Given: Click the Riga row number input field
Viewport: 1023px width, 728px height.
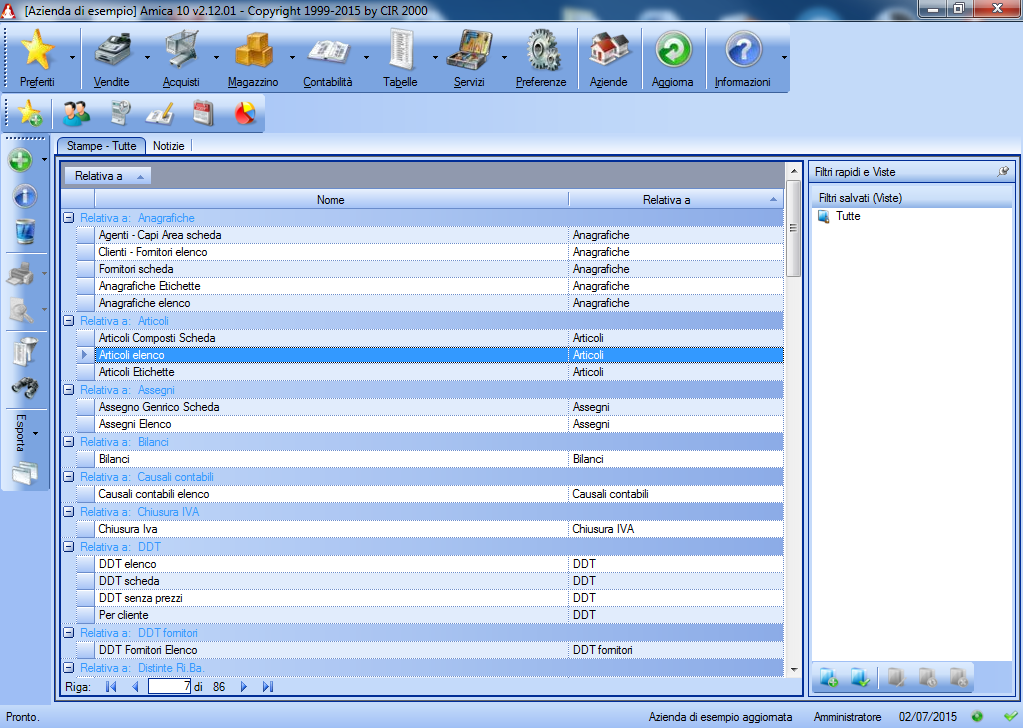Looking at the screenshot, I should [170, 686].
